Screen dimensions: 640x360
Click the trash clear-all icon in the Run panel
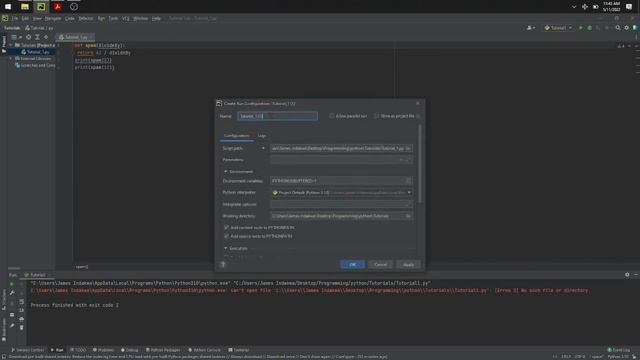[22, 327]
